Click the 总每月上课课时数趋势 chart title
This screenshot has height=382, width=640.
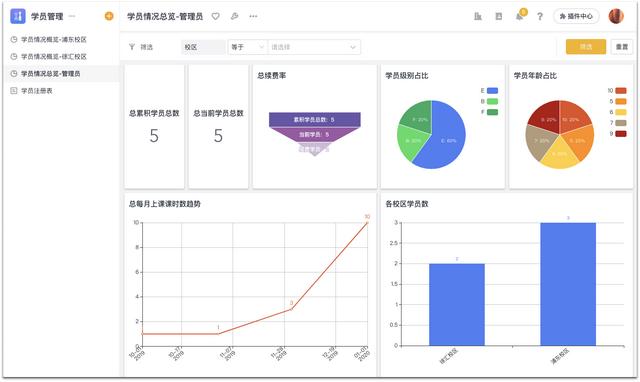click(165, 204)
